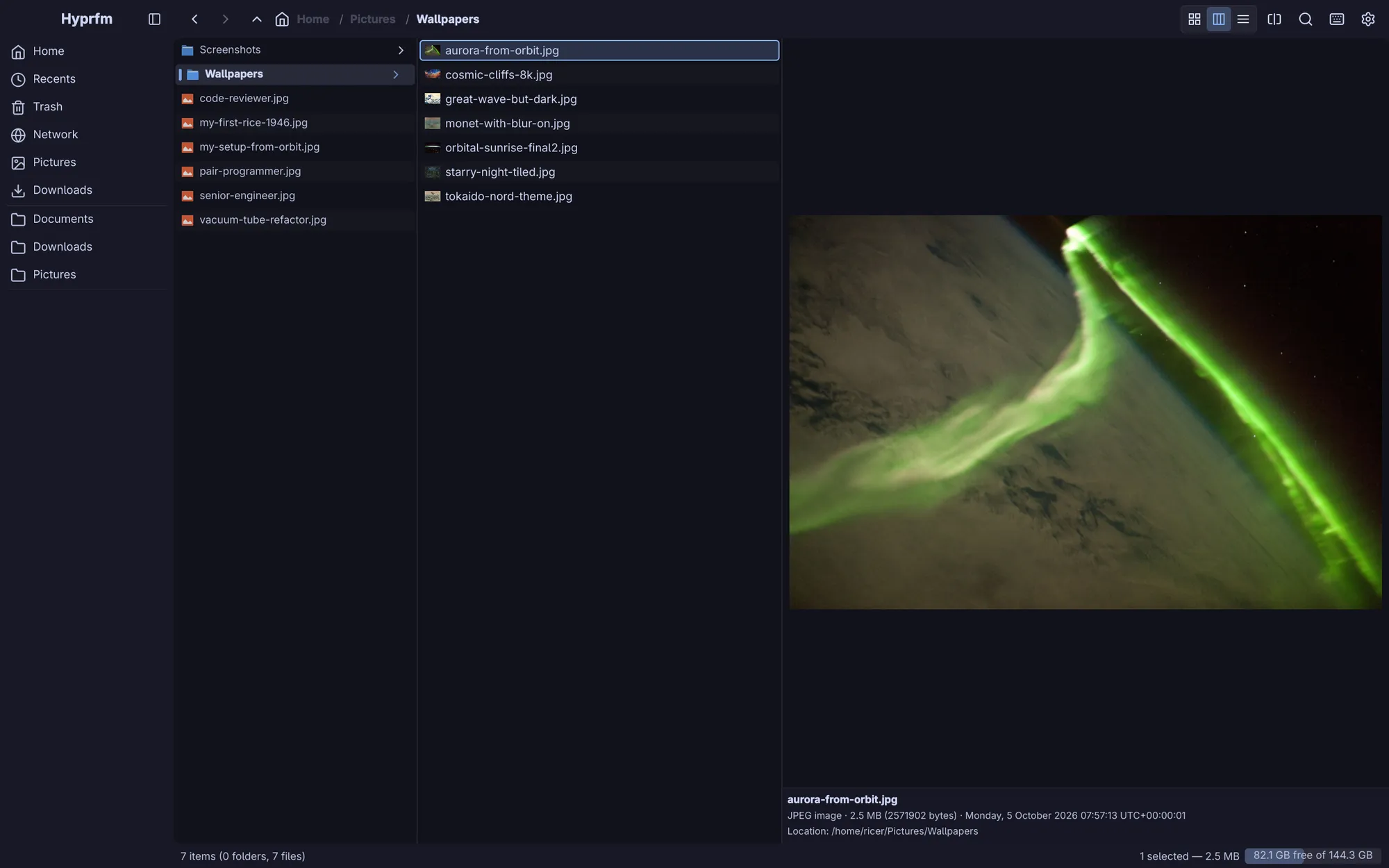Go forward with the right arrow
This screenshot has height=868, width=1389.
coord(225,19)
